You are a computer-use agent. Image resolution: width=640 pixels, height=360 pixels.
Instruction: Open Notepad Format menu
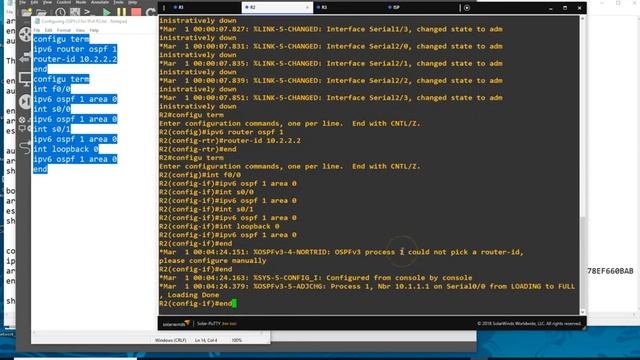click(x=64, y=30)
